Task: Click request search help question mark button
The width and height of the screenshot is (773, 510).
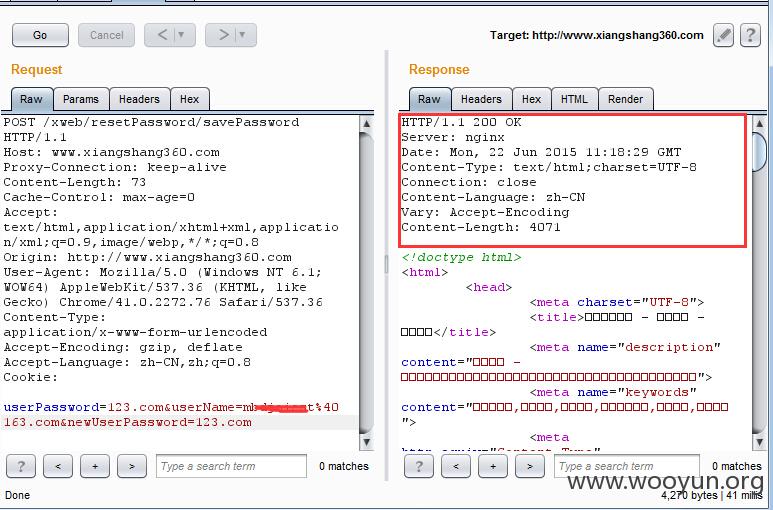Action: pos(21,466)
